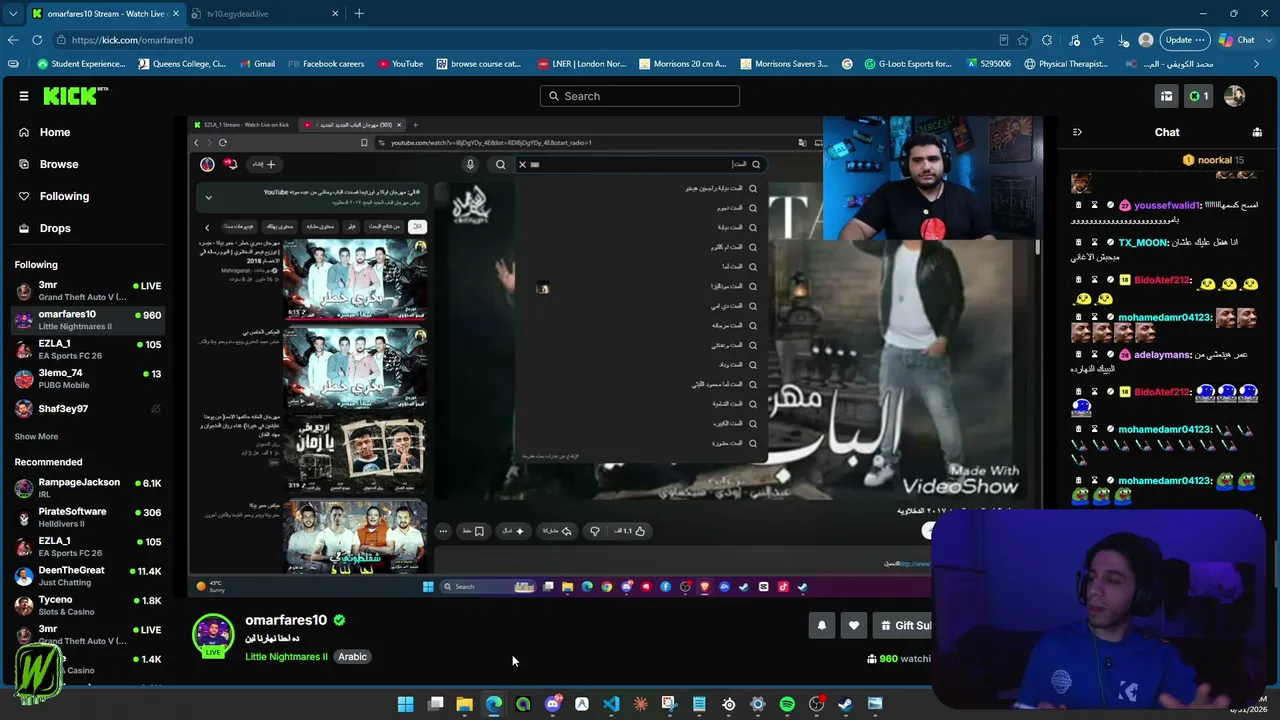Open Steam from the taskbar
The image size is (1280, 720).
[x=846, y=705]
